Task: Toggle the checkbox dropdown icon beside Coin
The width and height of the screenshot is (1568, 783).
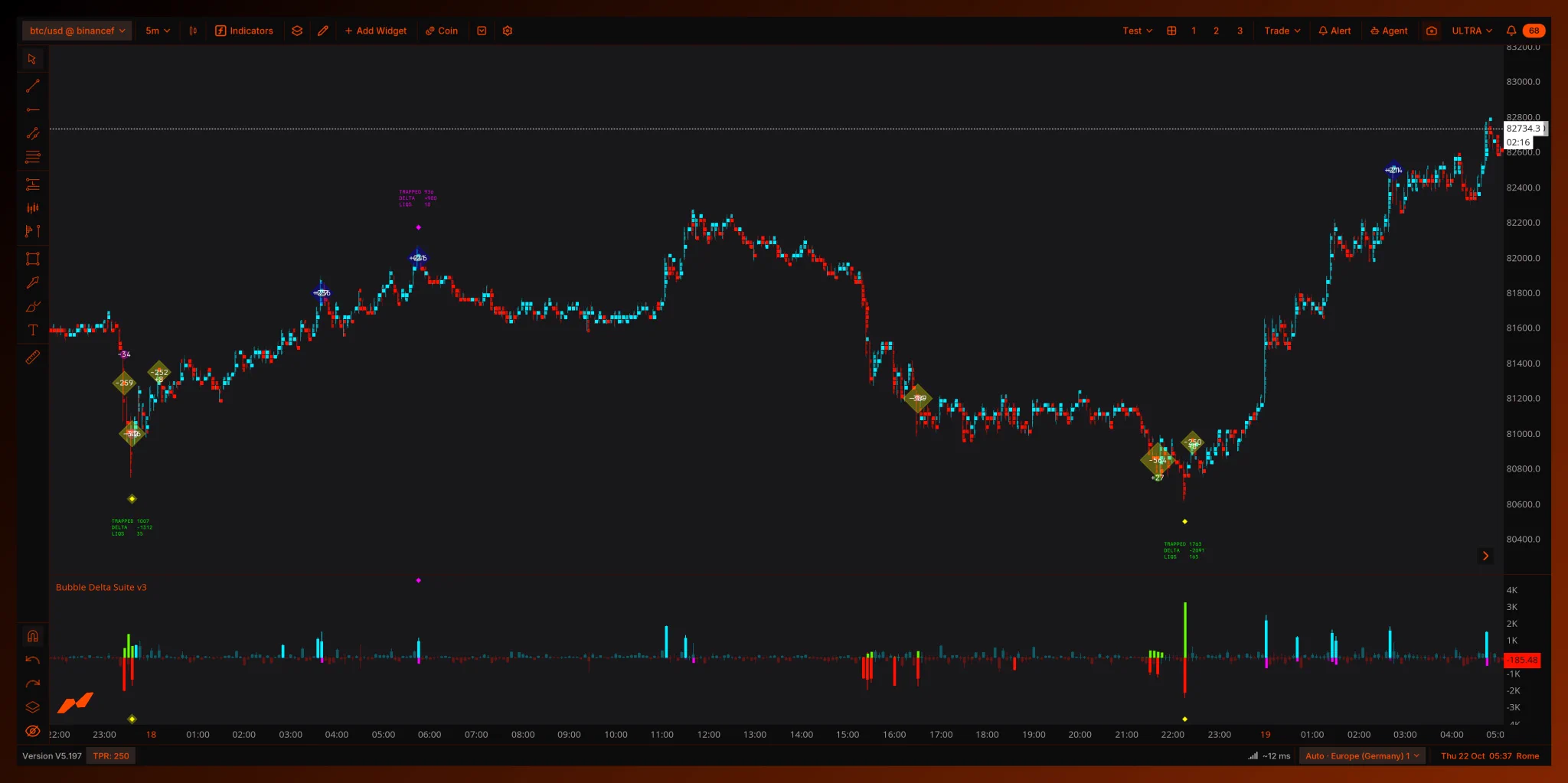Action: 482,31
